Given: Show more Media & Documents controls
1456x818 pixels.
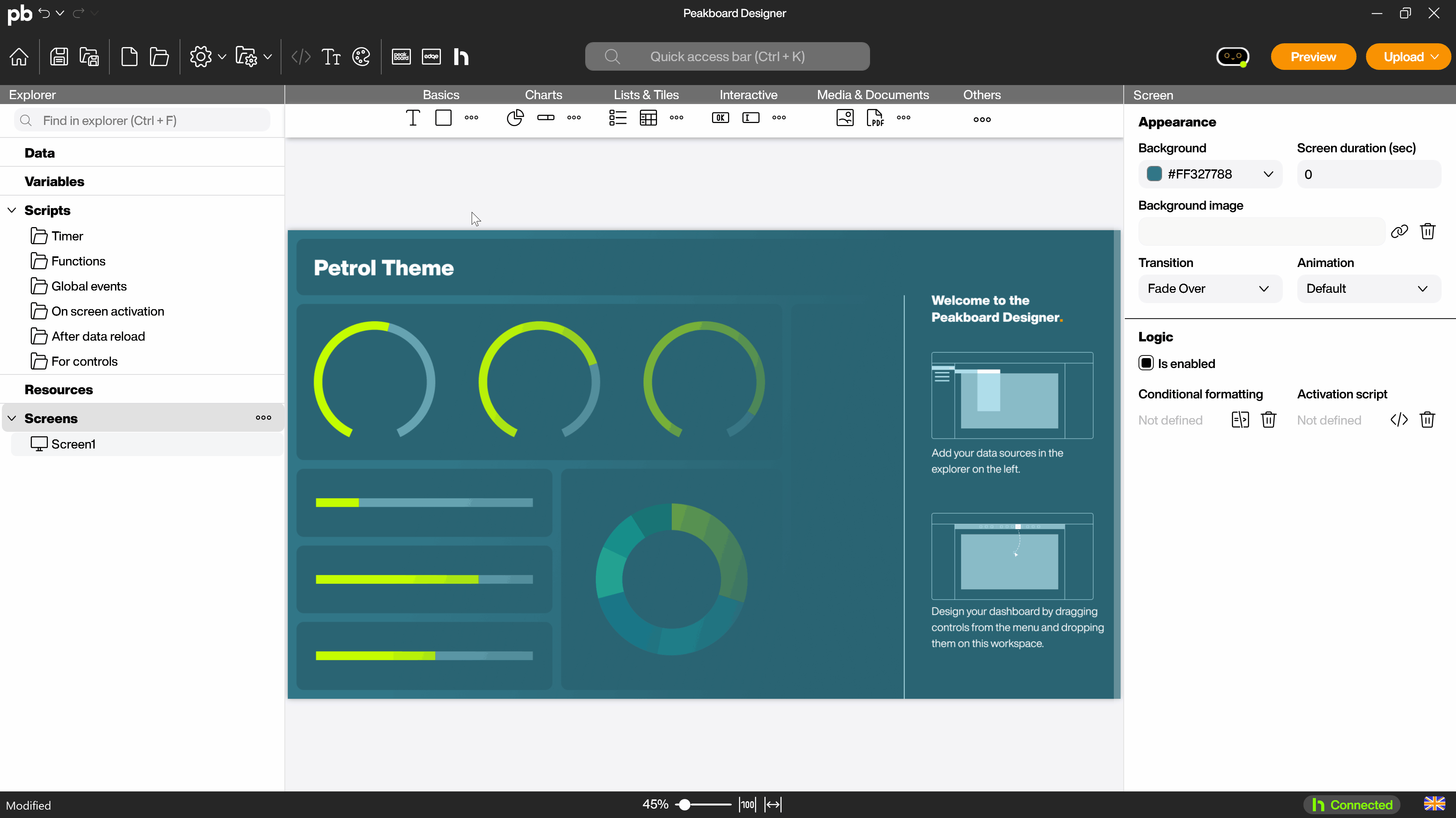Looking at the screenshot, I should point(903,118).
